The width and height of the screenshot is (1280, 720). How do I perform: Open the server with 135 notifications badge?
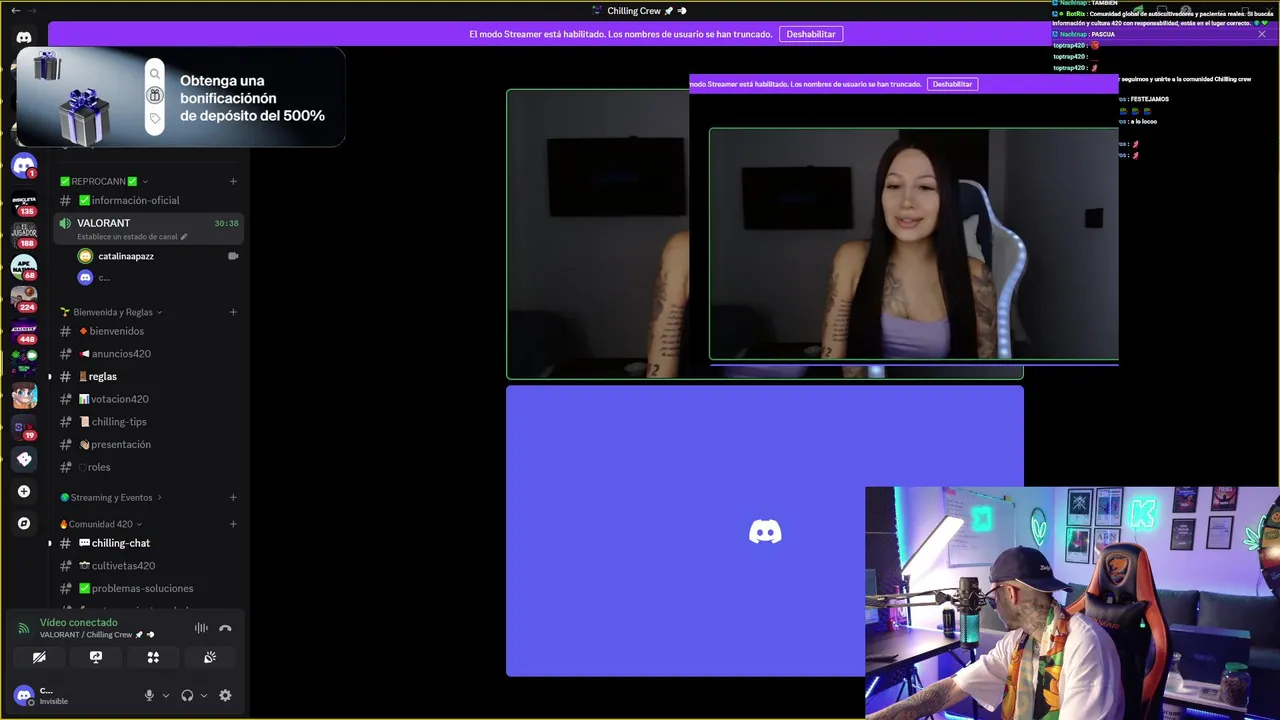[24, 204]
